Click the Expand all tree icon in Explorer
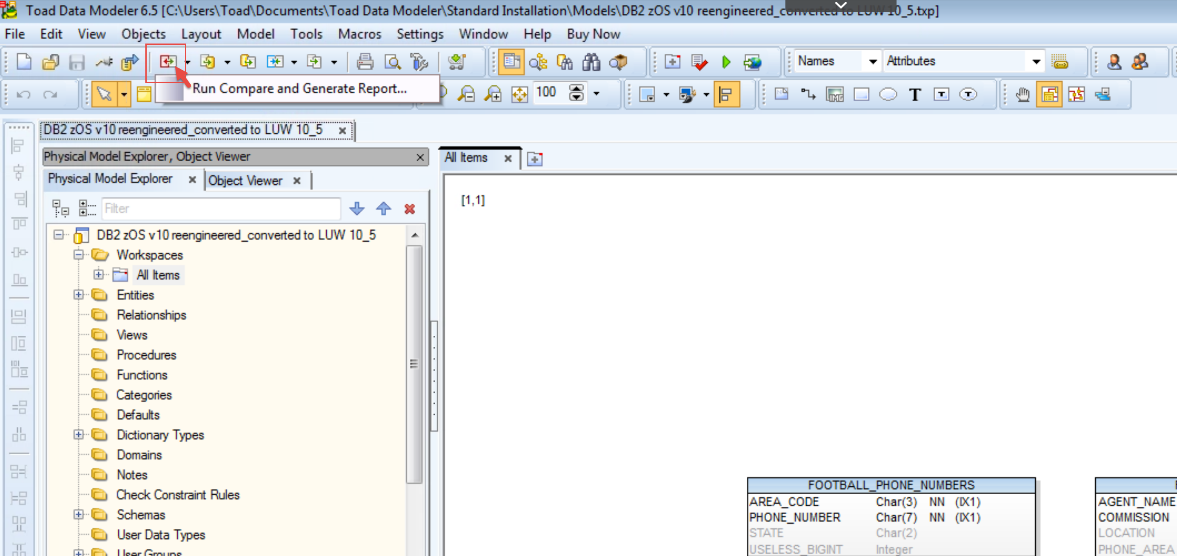Viewport: 1177px width, 556px height. (x=60, y=209)
